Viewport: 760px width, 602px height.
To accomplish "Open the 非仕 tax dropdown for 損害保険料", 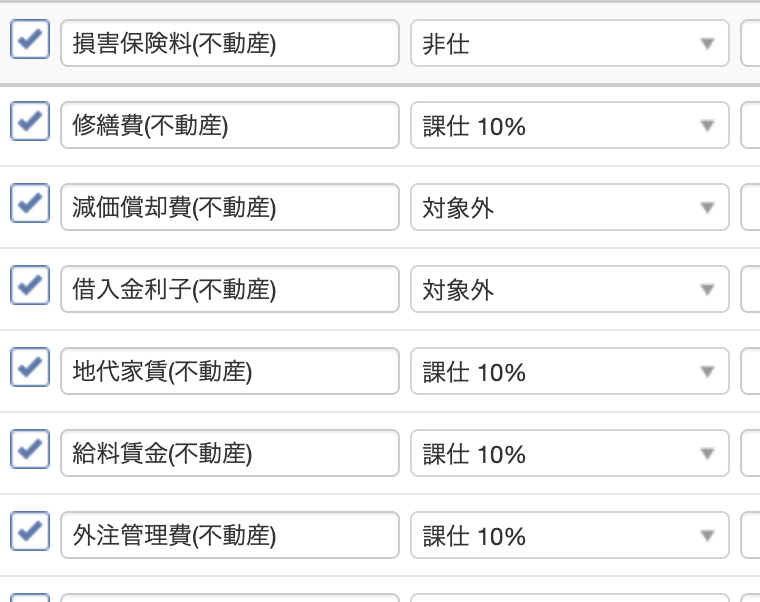I will point(569,44).
